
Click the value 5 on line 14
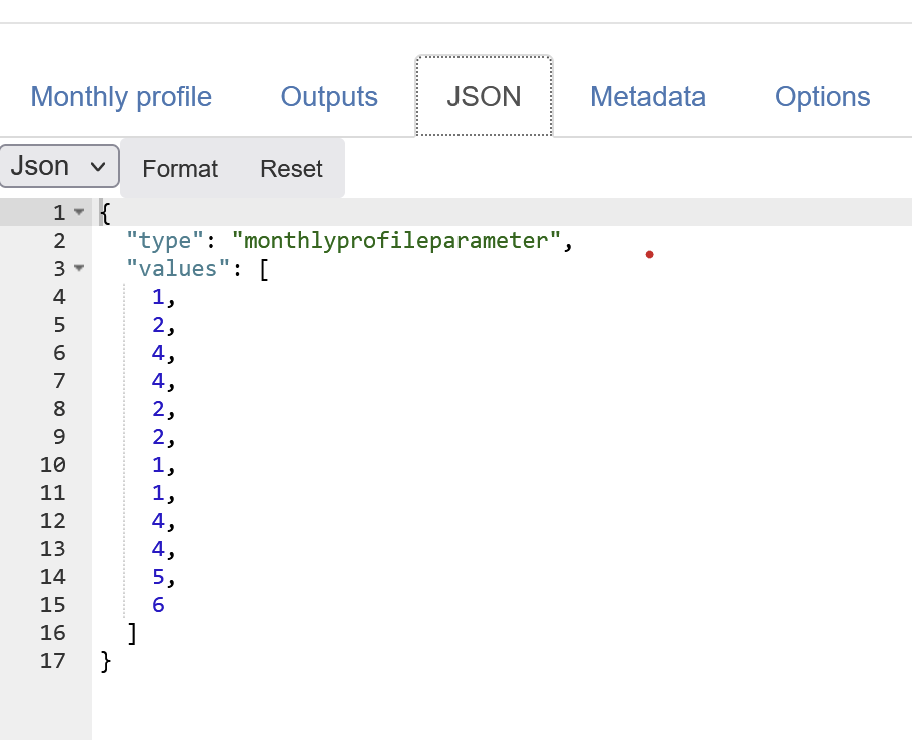pyautogui.click(x=158, y=577)
